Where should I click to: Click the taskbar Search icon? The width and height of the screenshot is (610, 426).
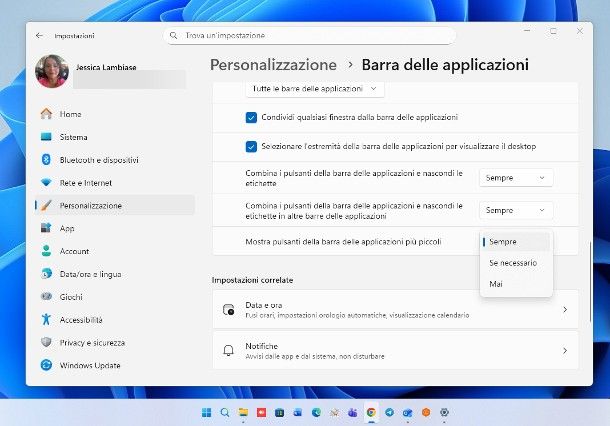(225, 412)
